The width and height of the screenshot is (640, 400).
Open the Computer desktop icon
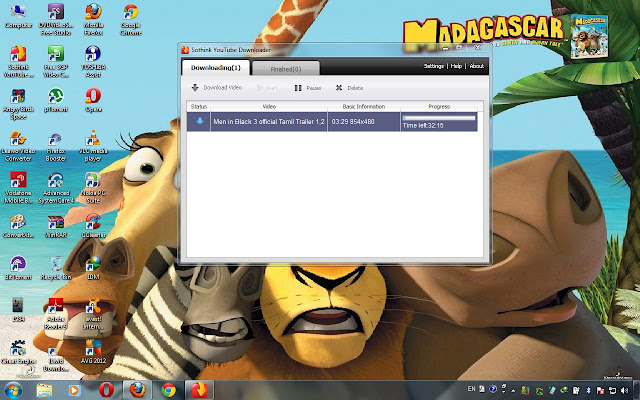coord(18,17)
